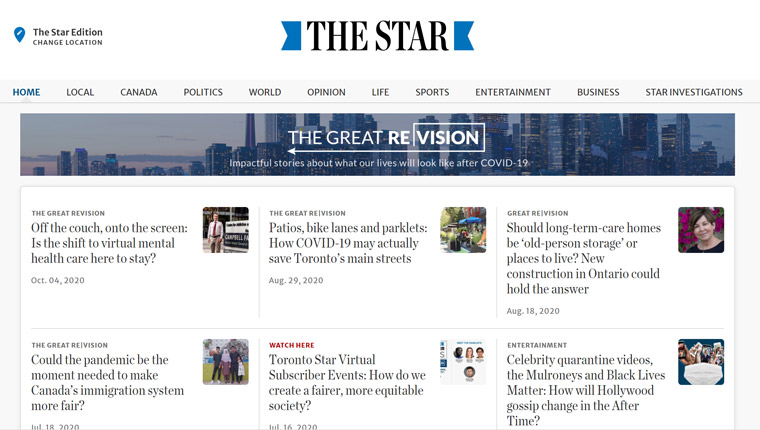Open Toronto Star Virtual Subscriber Events article
Image resolution: width=760 pixels, height=430 pixels.
tap(347, 382)
